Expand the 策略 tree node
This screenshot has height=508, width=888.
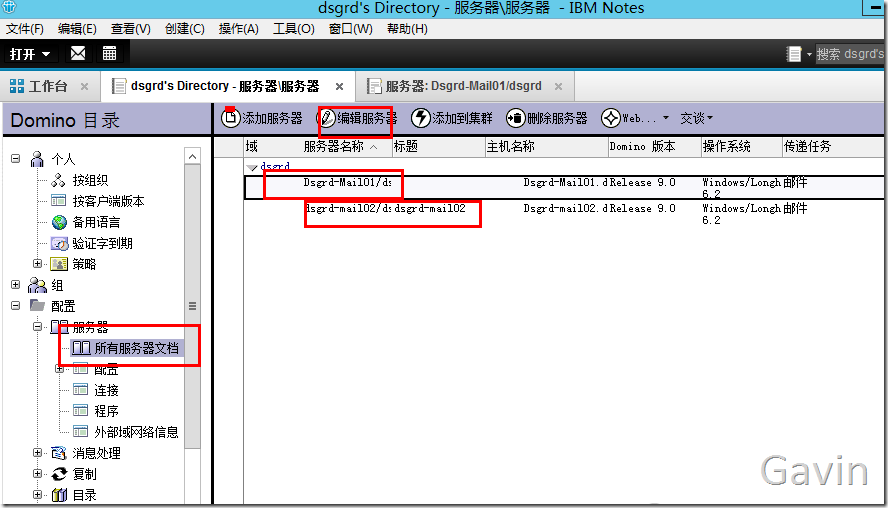[37, 263]
